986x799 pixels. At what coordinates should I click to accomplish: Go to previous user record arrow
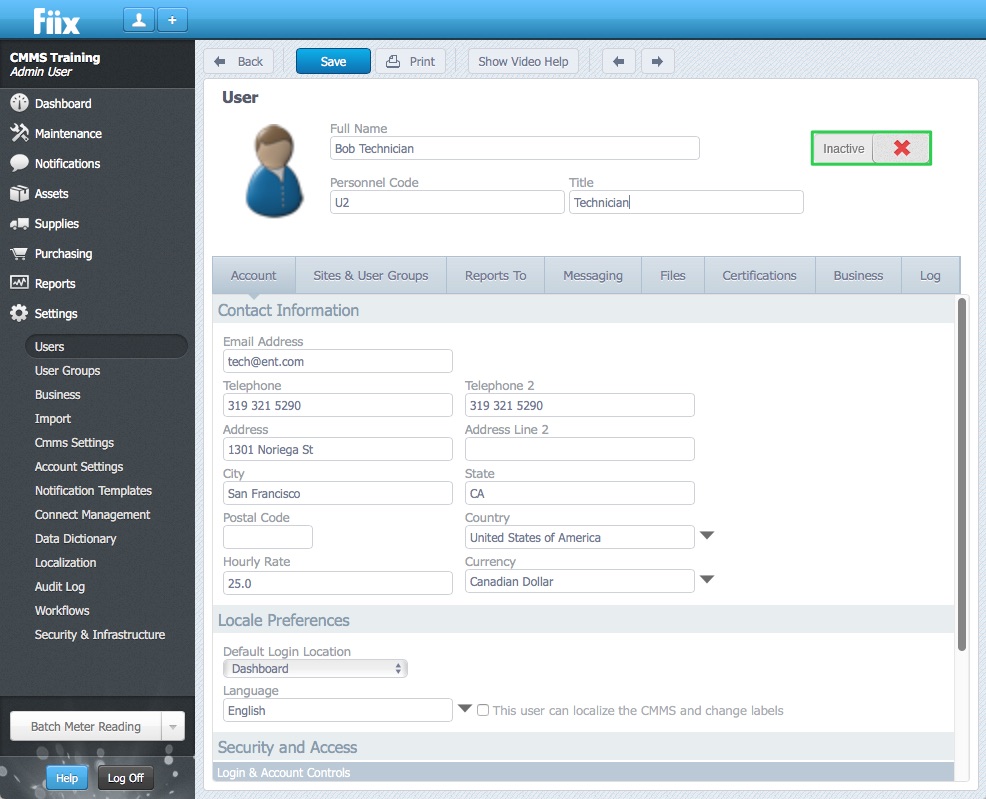pyautogui.click(x=619, y=62)
